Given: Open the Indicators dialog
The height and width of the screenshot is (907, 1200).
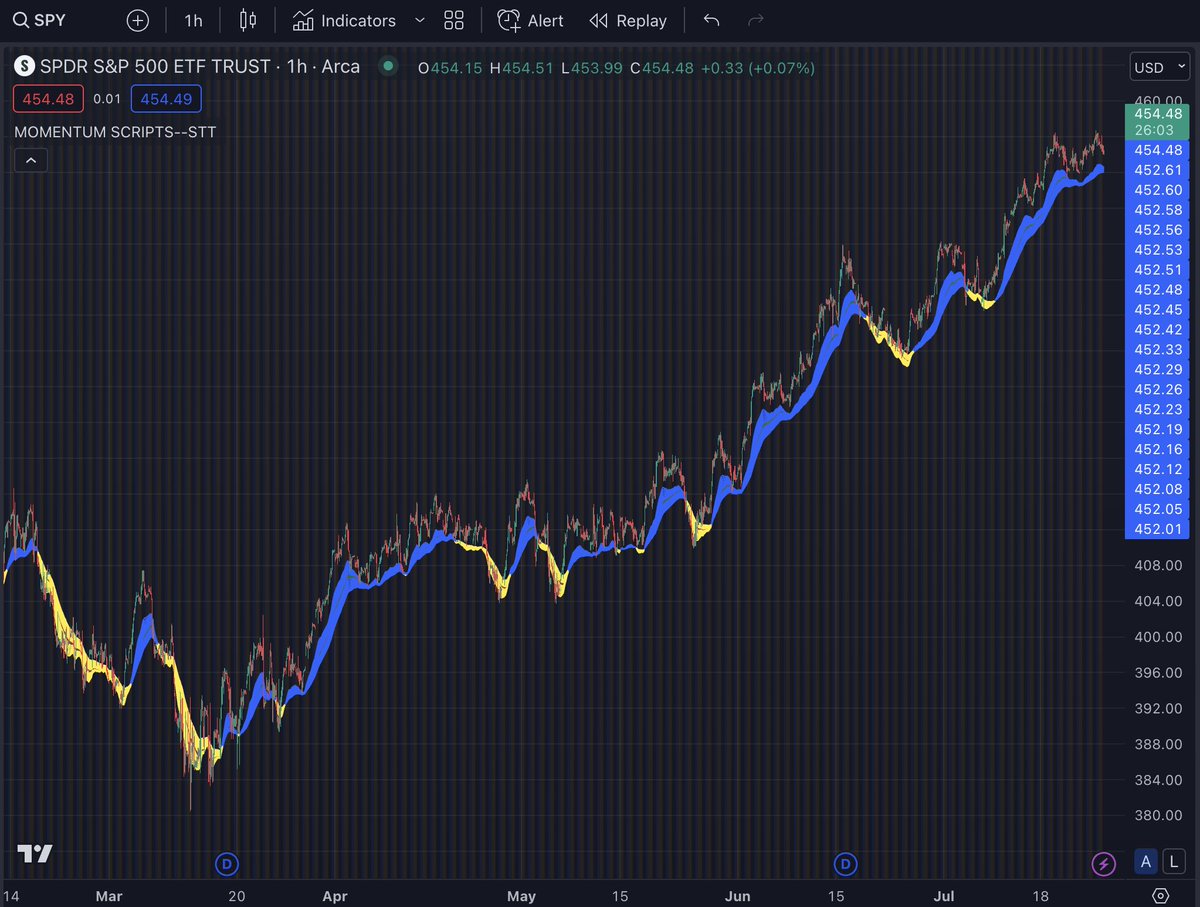Looking at the screenshot, I should 344,20.
